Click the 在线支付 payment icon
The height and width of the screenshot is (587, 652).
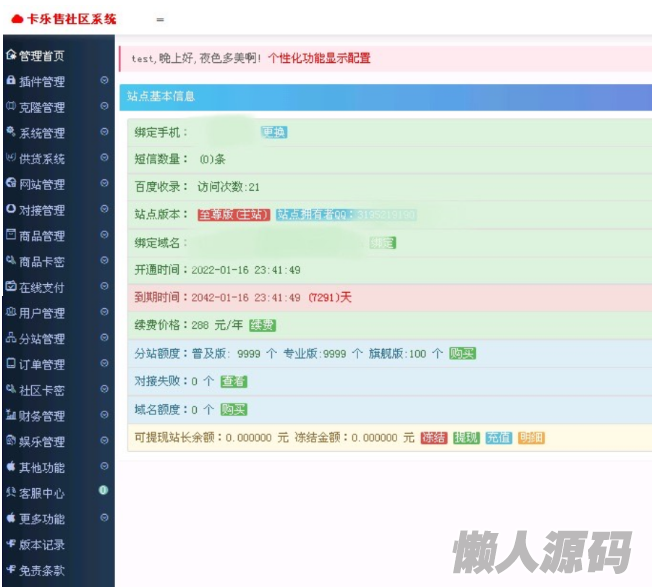(x=11, y=286)
